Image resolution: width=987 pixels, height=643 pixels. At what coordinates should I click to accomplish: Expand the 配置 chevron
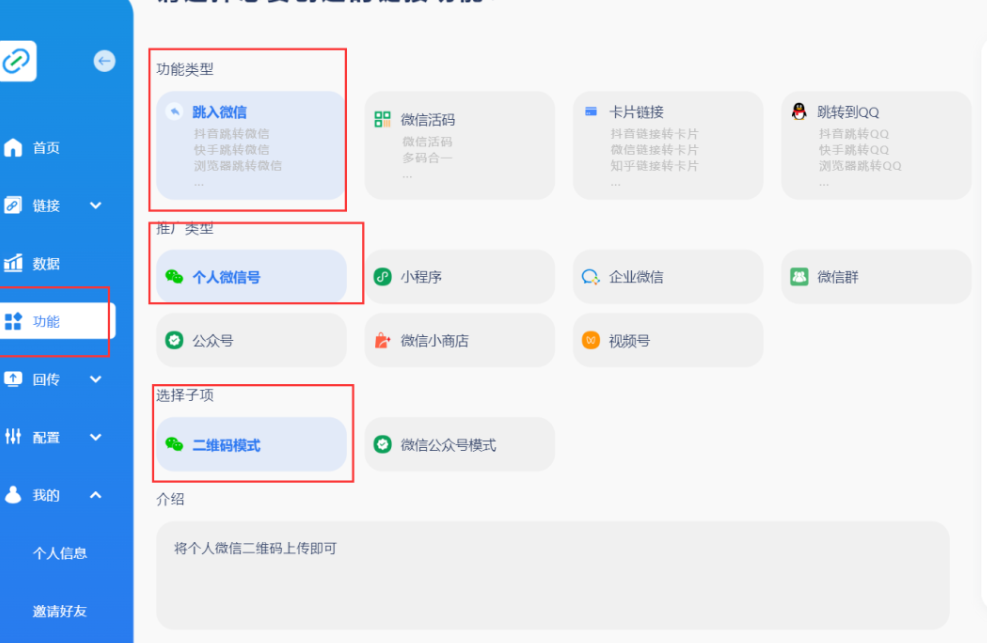coord(96,437)
